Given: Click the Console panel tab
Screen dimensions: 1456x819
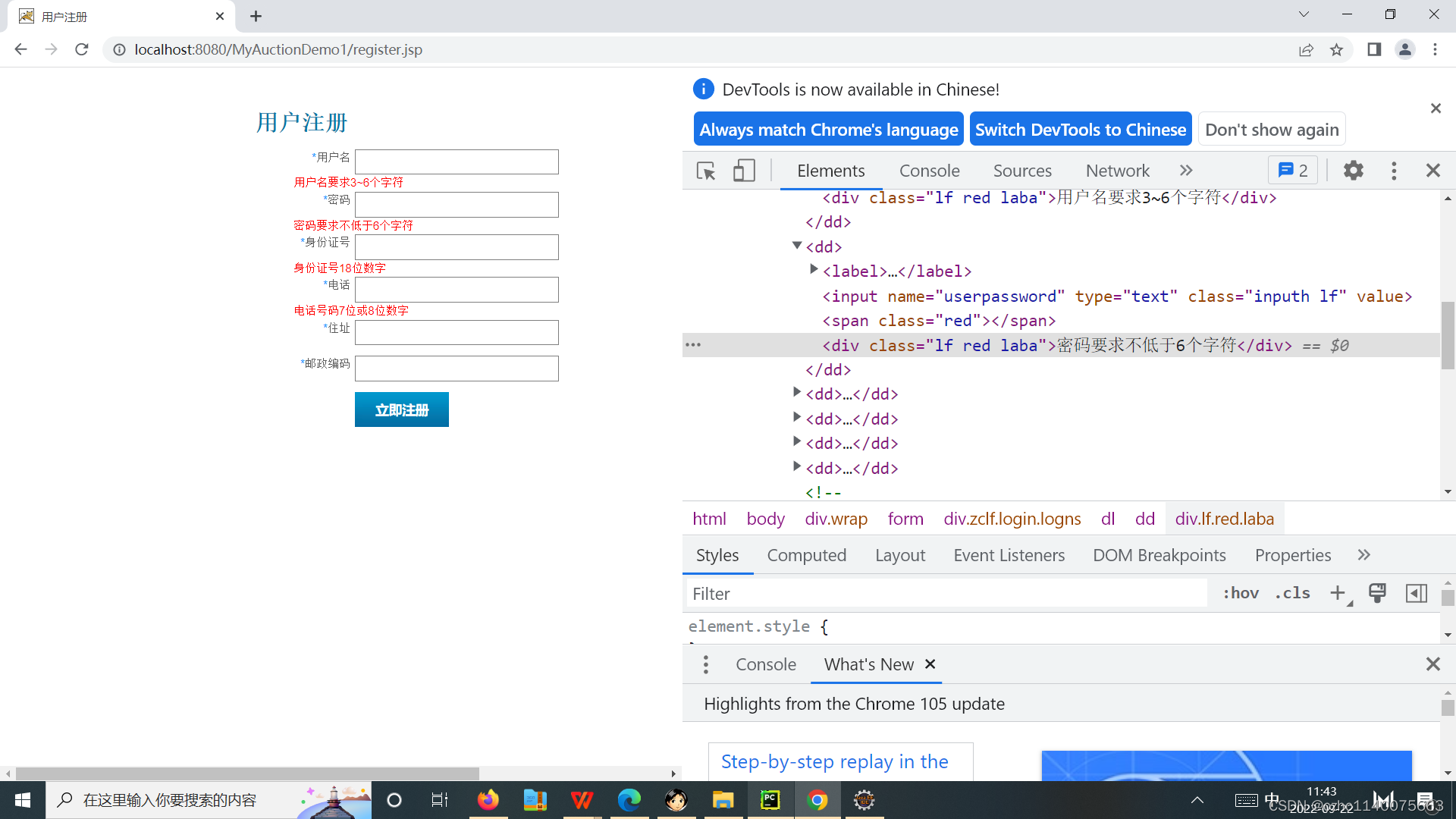Looking at the screenshot, I should pyautogui.click(x=928, y=170).
